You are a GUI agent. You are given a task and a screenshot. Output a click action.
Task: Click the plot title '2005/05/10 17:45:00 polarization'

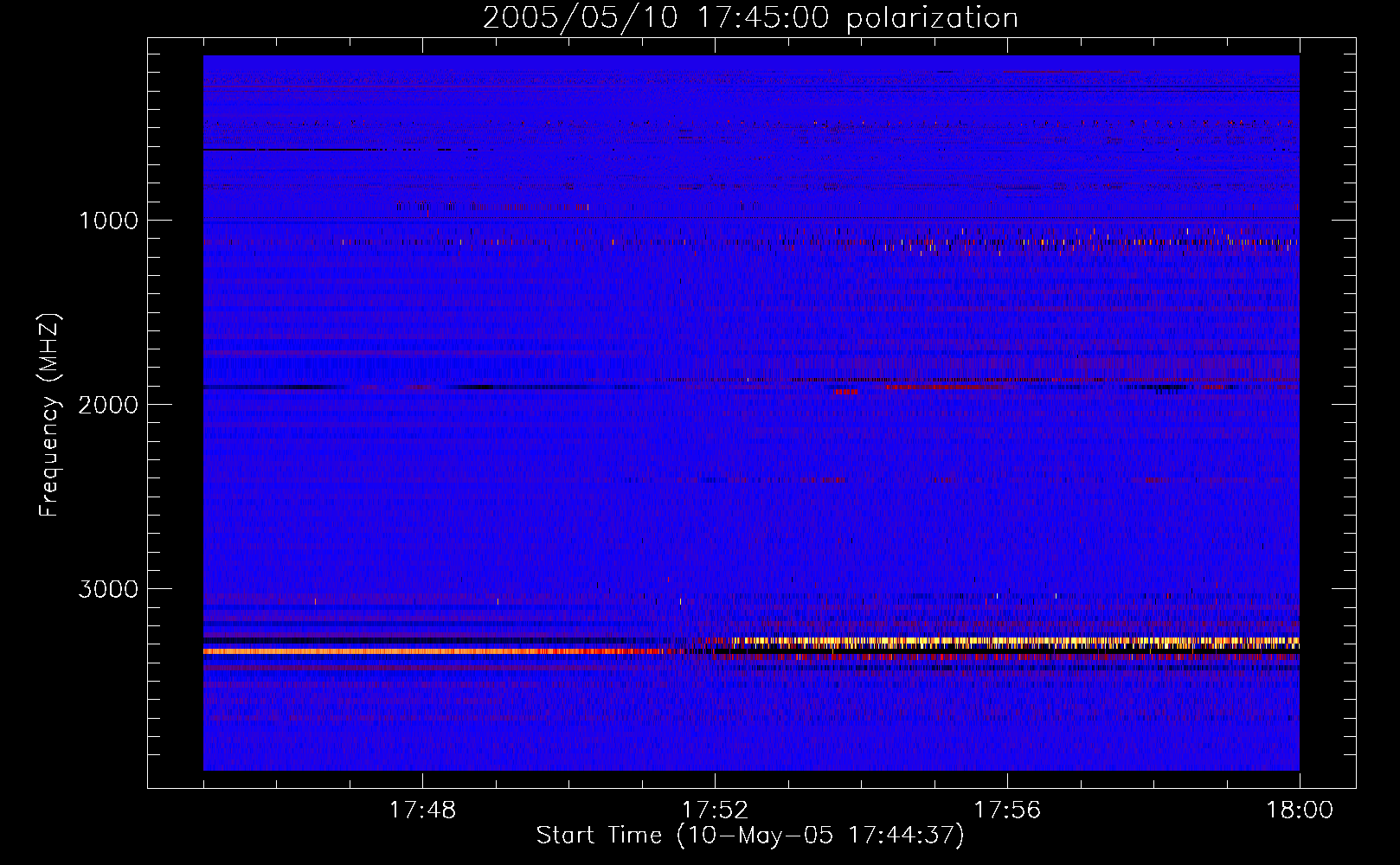pos(750,18)
